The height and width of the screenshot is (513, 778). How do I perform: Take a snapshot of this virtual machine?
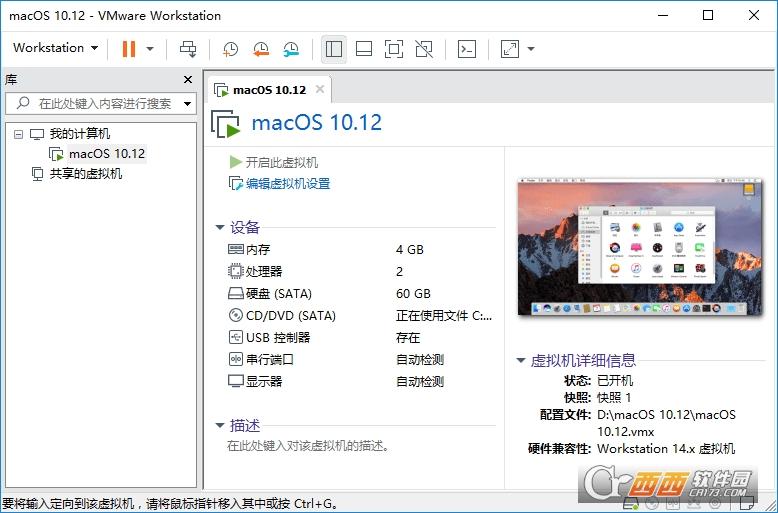coord(231,49)
